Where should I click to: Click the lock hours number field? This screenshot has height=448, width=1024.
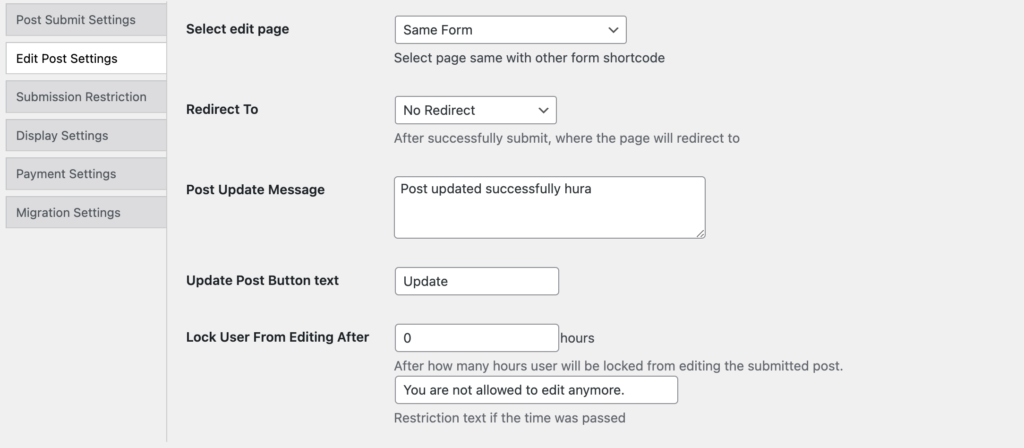[476, 338]
